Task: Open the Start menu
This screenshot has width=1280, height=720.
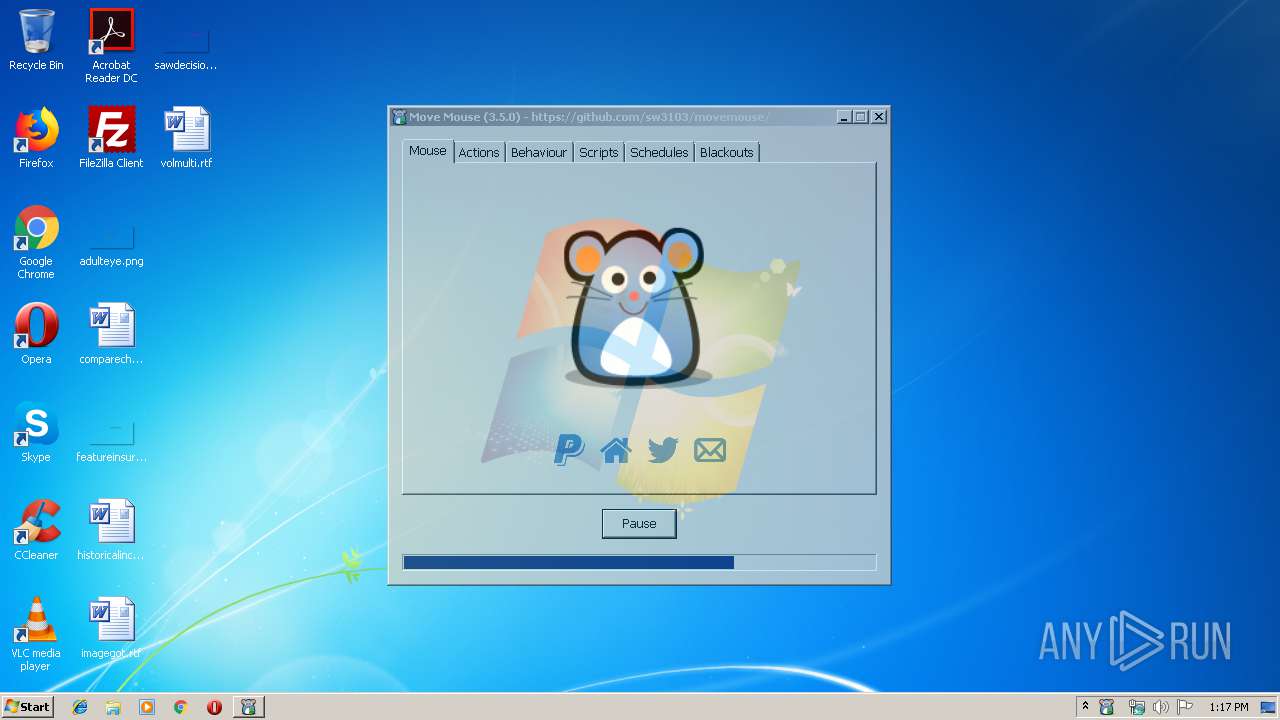Action: tap(27, 706)
